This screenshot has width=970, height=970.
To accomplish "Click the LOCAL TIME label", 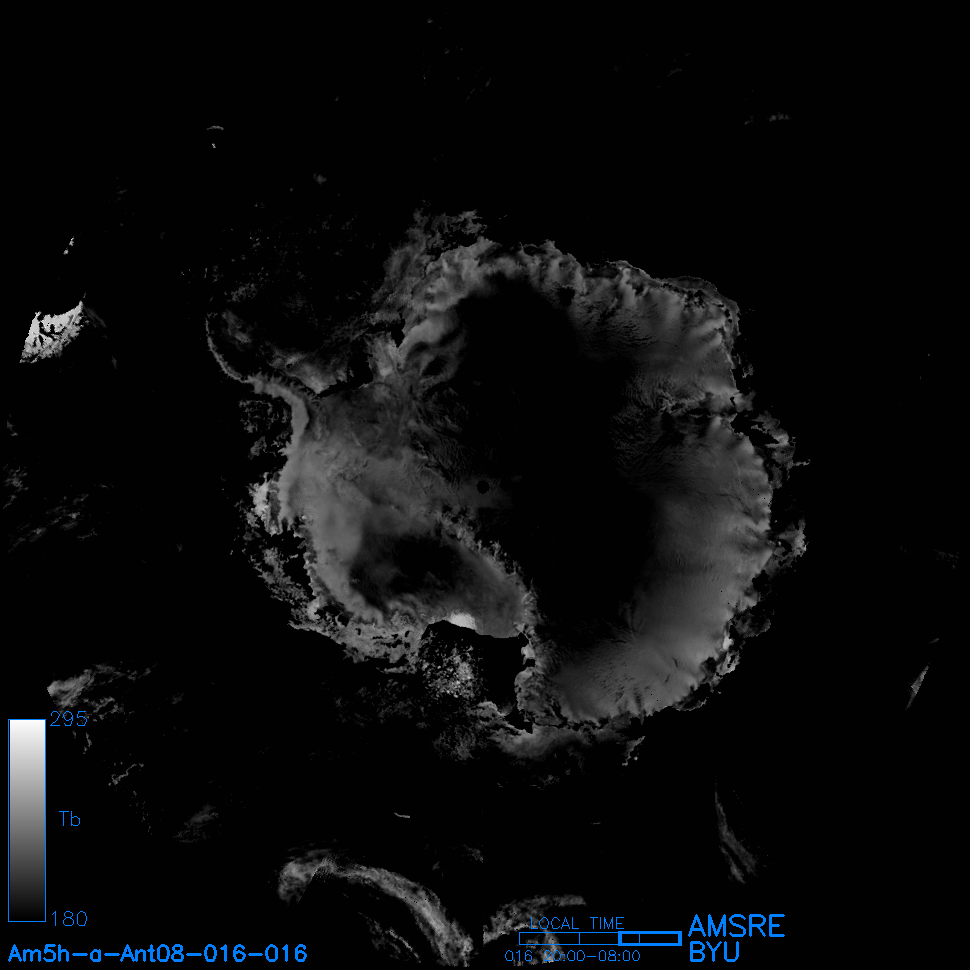I will pos(577,924).
